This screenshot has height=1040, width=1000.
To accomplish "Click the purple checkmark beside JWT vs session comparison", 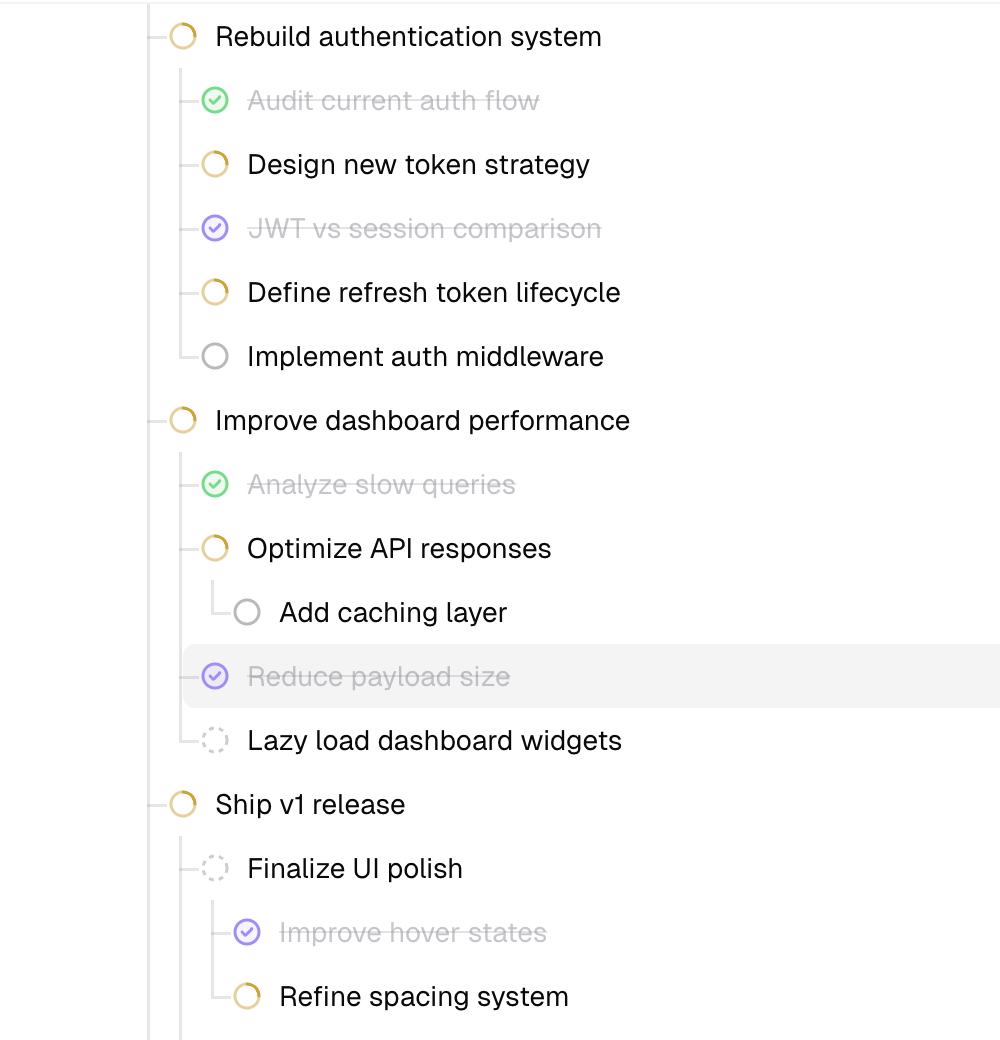I will (215, 228).
